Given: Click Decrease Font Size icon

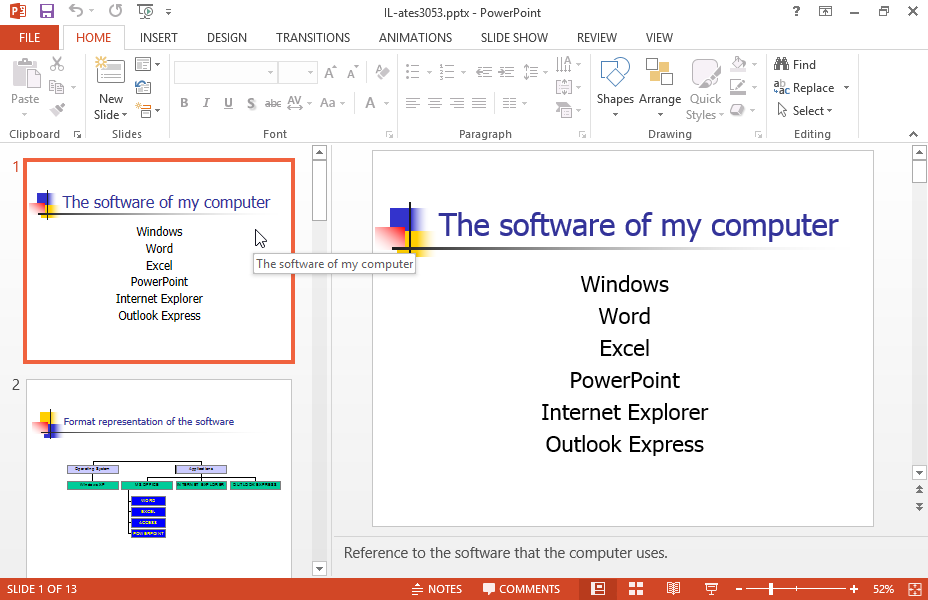Looking at the screenshot, I should [x=353, y=72].
